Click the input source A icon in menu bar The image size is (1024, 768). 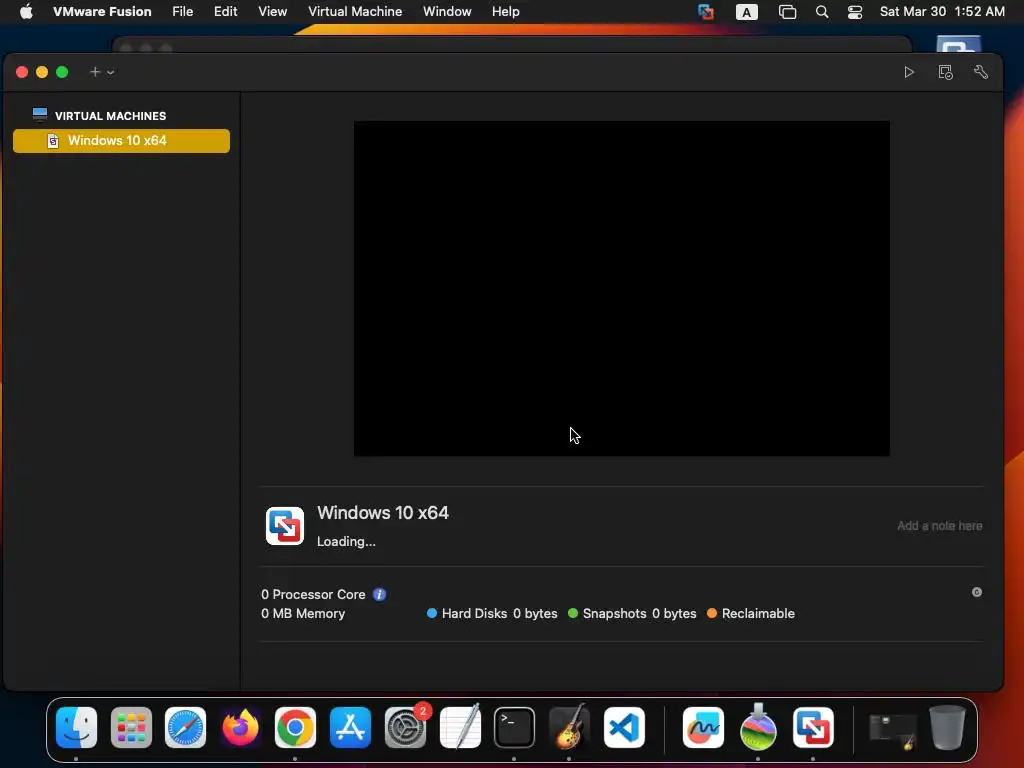pos(746,12)
